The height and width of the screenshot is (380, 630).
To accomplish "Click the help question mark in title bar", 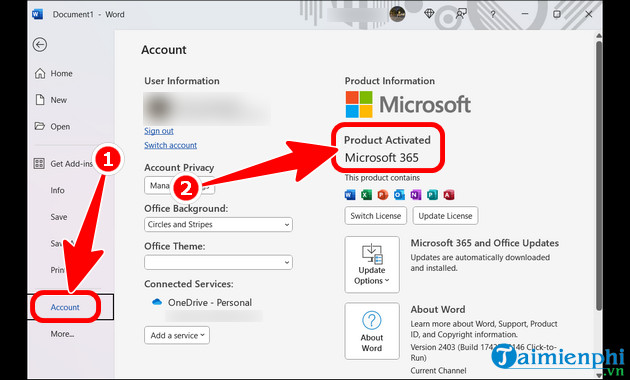I will tap(493, 14).
